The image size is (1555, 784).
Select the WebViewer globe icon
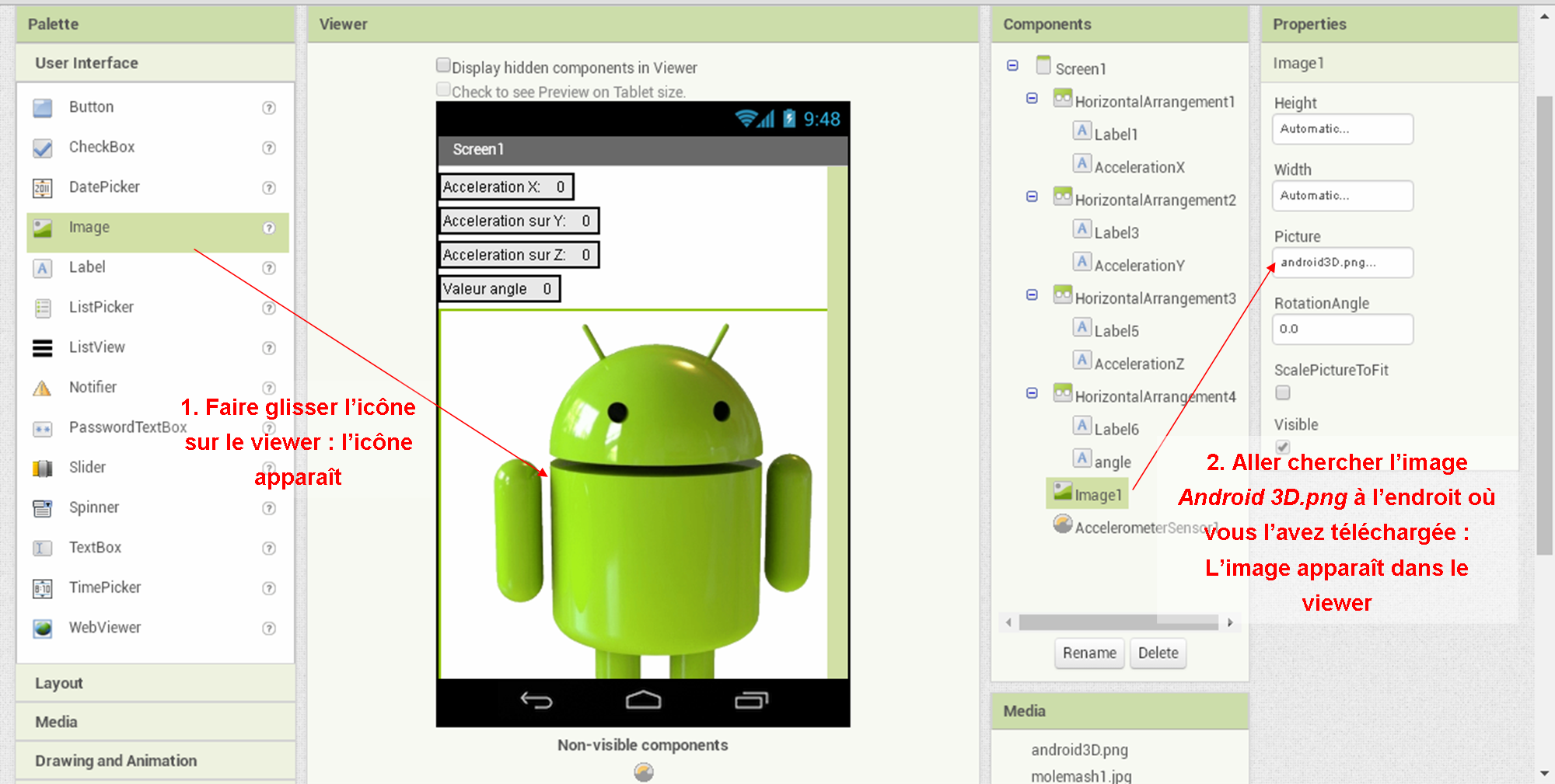click(x=43, y=628)
